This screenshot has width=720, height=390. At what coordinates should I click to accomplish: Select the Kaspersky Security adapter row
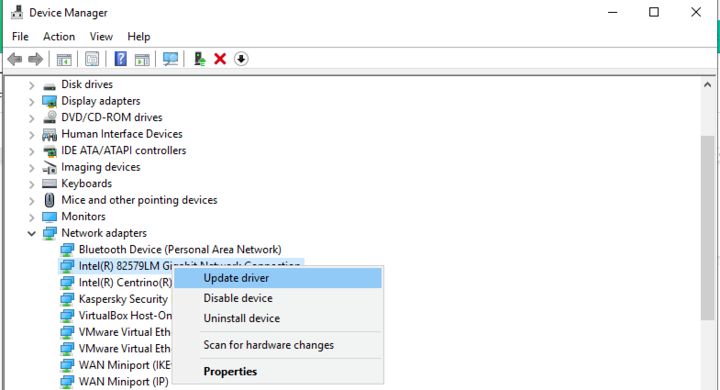coord(124,299)
